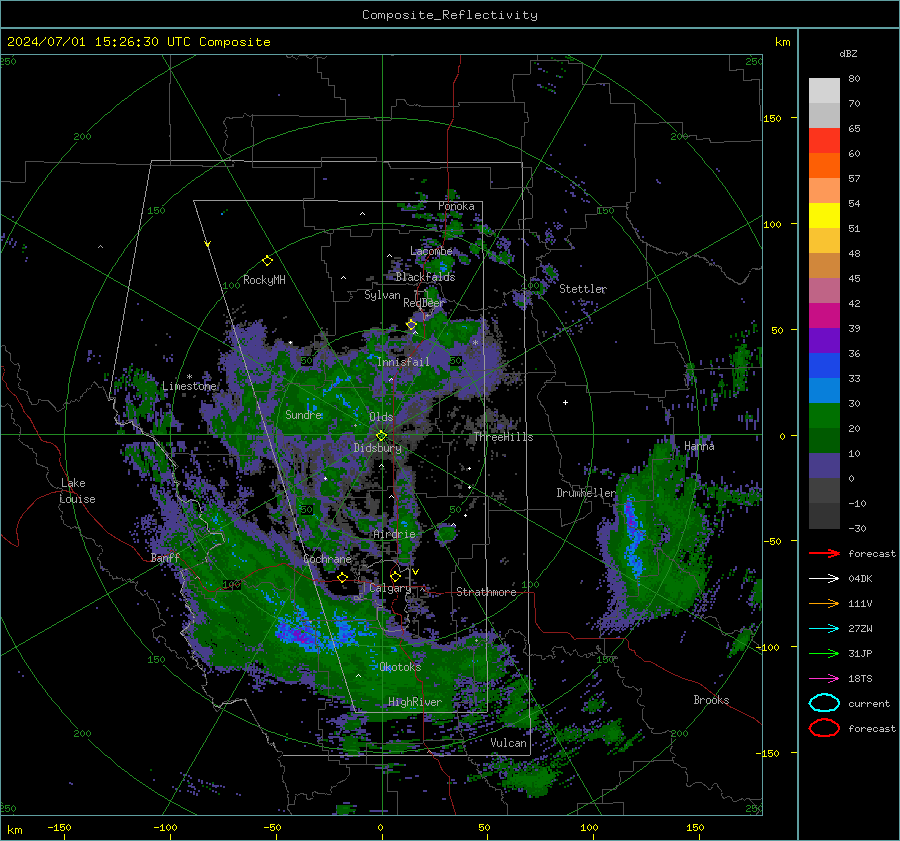The height and width of the screenshot is (841, 900).
Task: Select the tan 45-48 dBZ color swatch
Action: [x=824, y=266]
